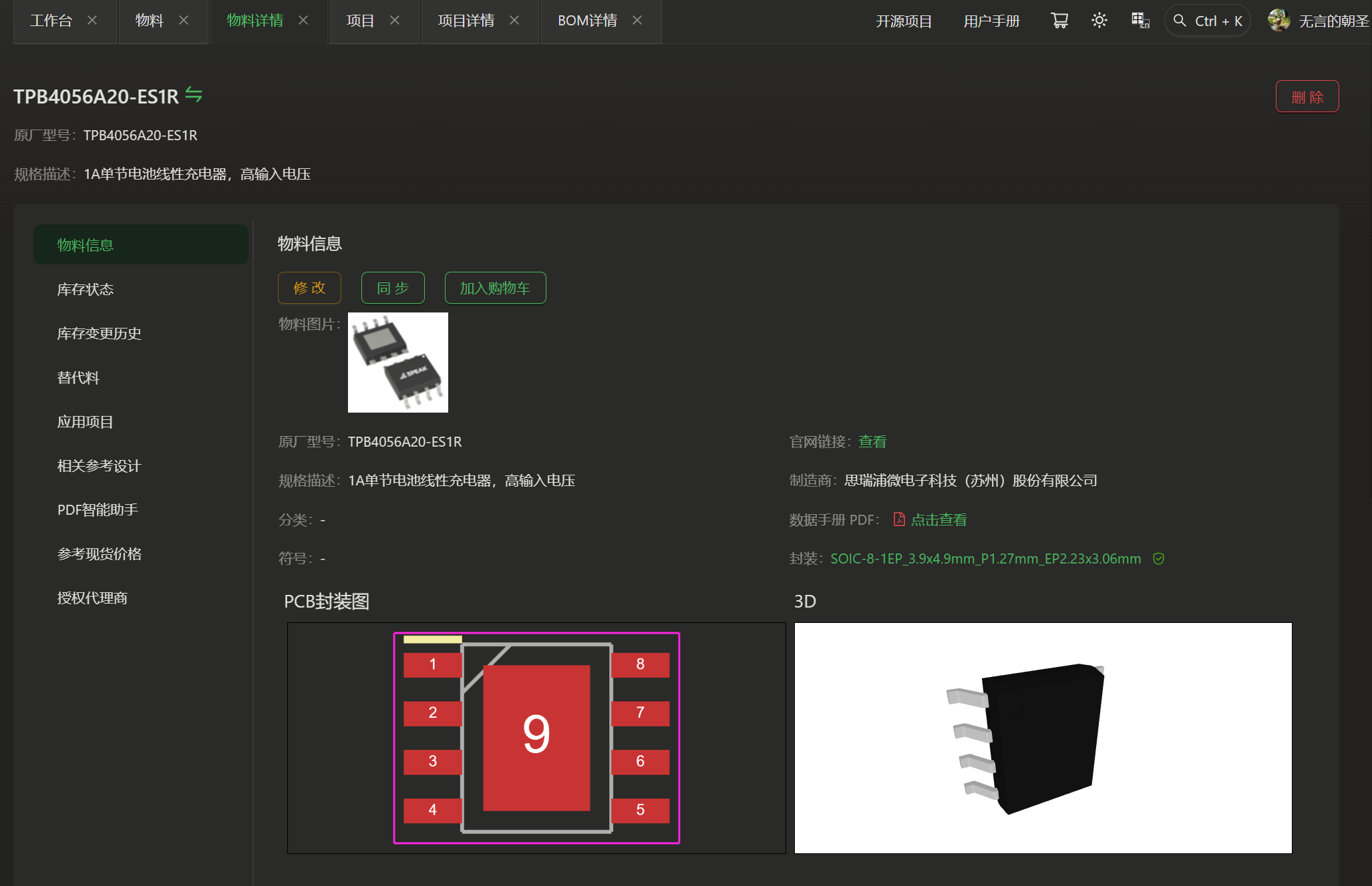Click the swap icon beside TPB4056A20-ES1R title
Viewport: 1372px width, 886px height.
(x=194, y=95)
